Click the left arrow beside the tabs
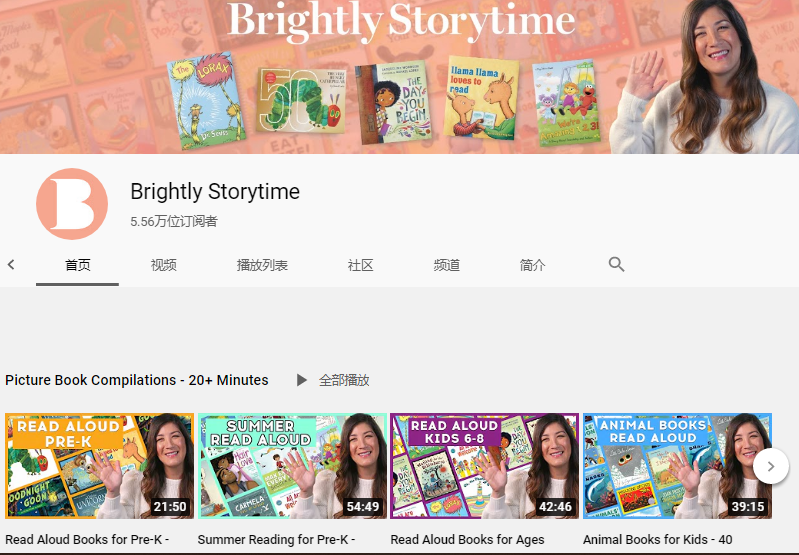 click(11, 265)
